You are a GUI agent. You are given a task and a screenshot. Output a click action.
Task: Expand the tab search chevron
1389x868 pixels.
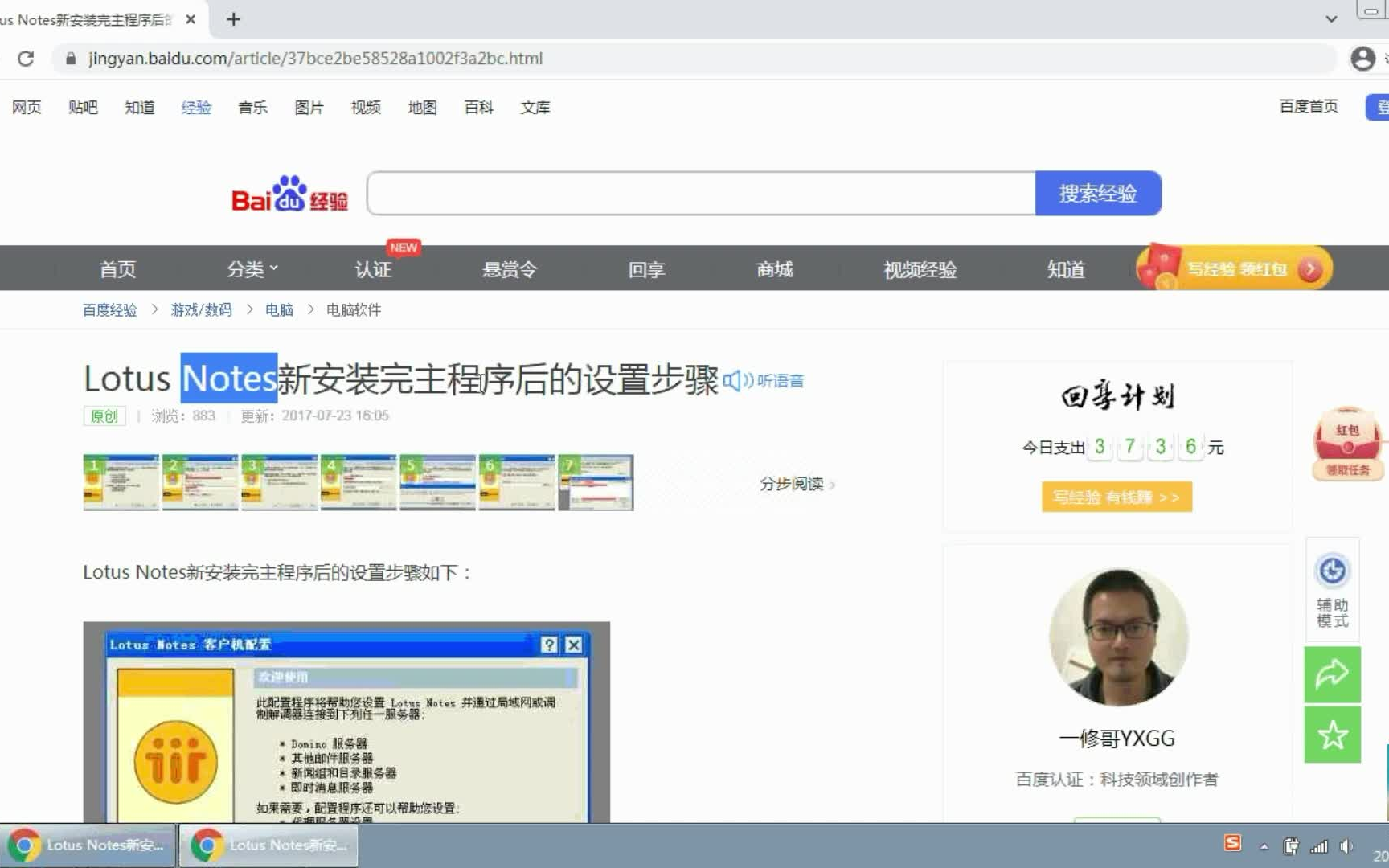point(1331,19)
